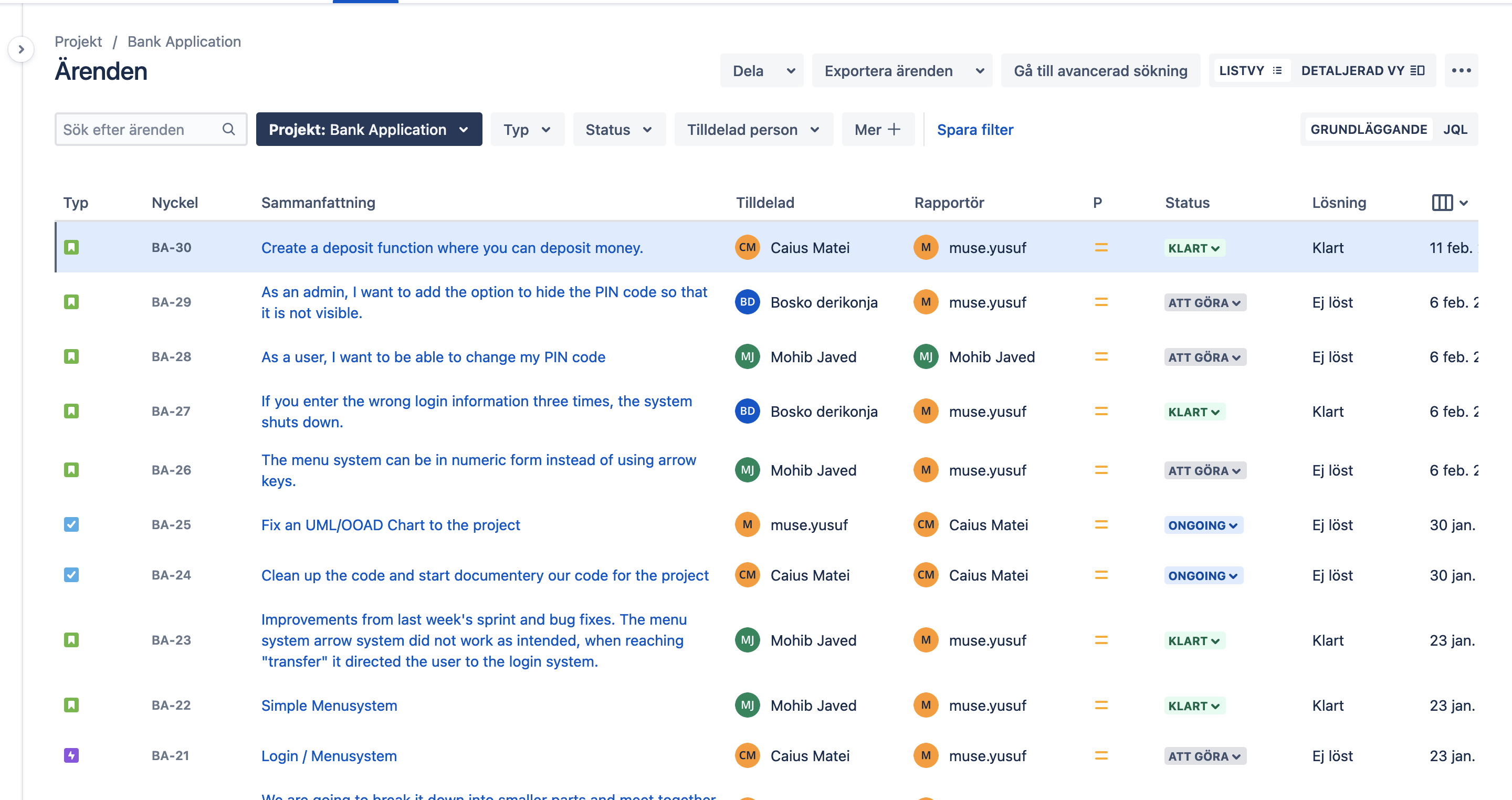Image resolution: width=1512 pixels, height=800 pixels.
Task: Add more filters with Mer button
Action: coord(877,129)
